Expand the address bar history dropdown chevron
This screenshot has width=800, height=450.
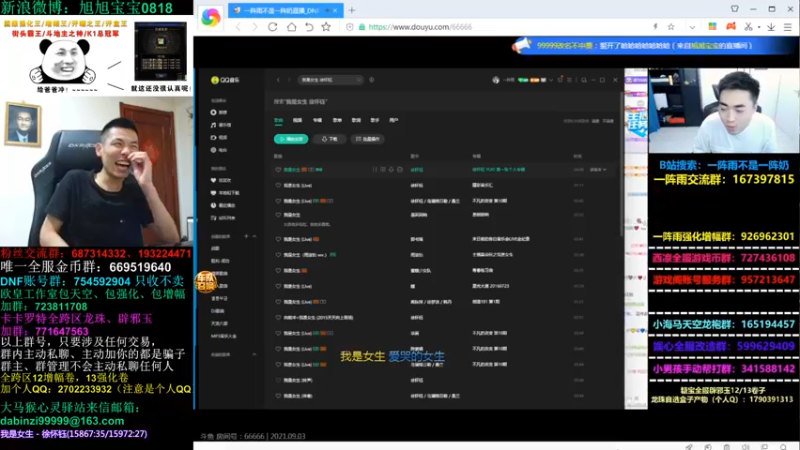coord(692,27)
